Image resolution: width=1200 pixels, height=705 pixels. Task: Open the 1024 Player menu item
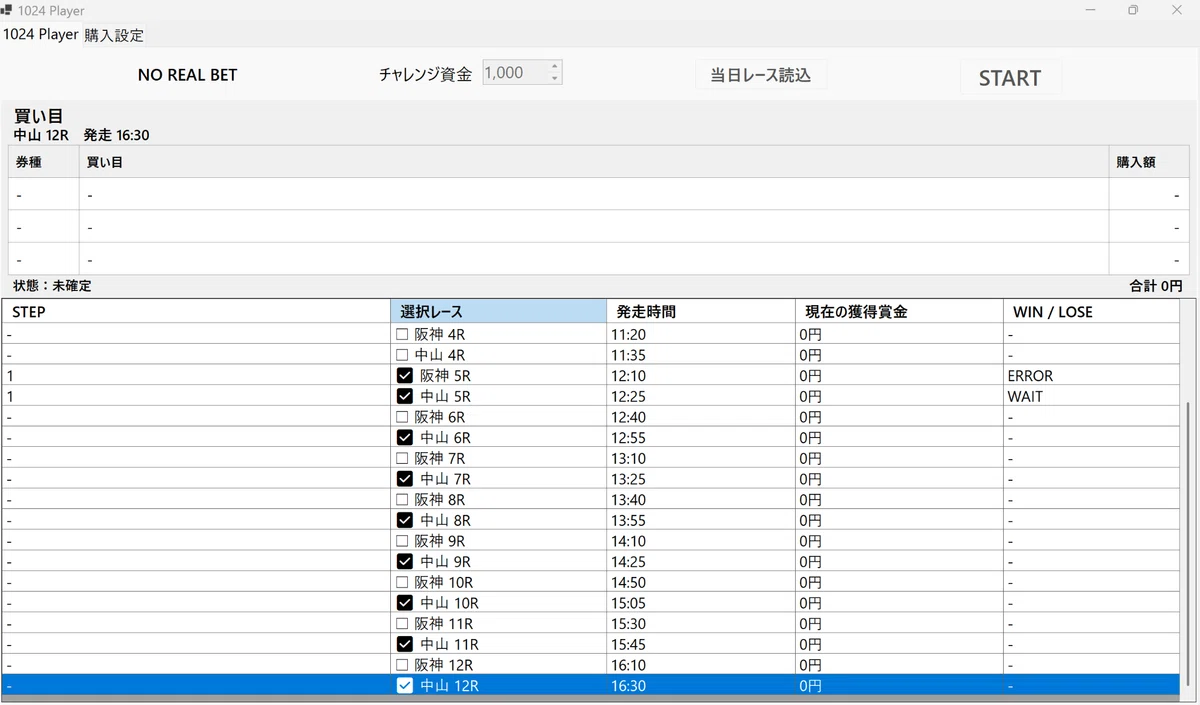pyautogui.click(x=41, y=34)
